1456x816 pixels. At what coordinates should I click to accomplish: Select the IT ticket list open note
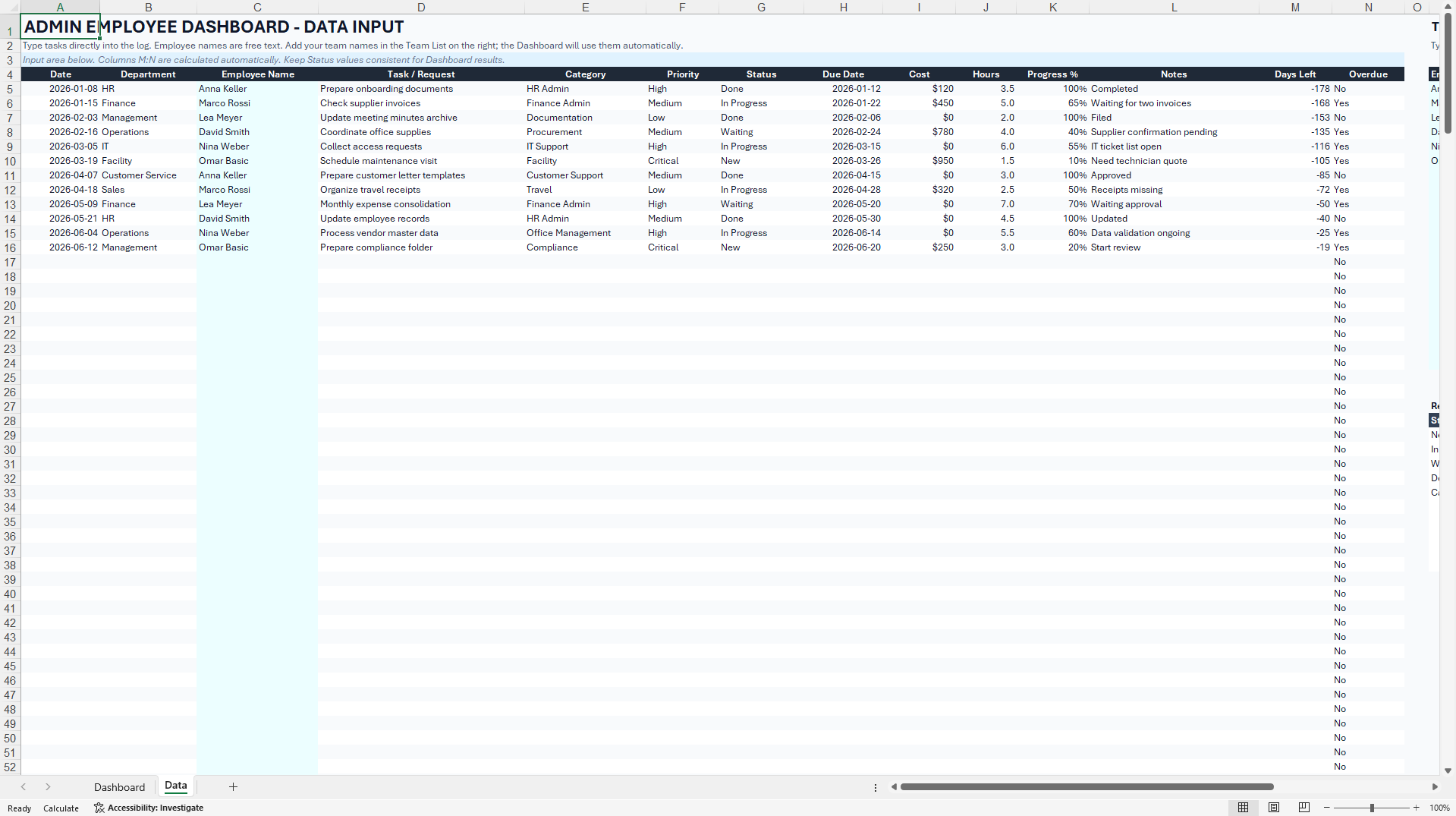pyautogui.click(x=1174, y=147)
